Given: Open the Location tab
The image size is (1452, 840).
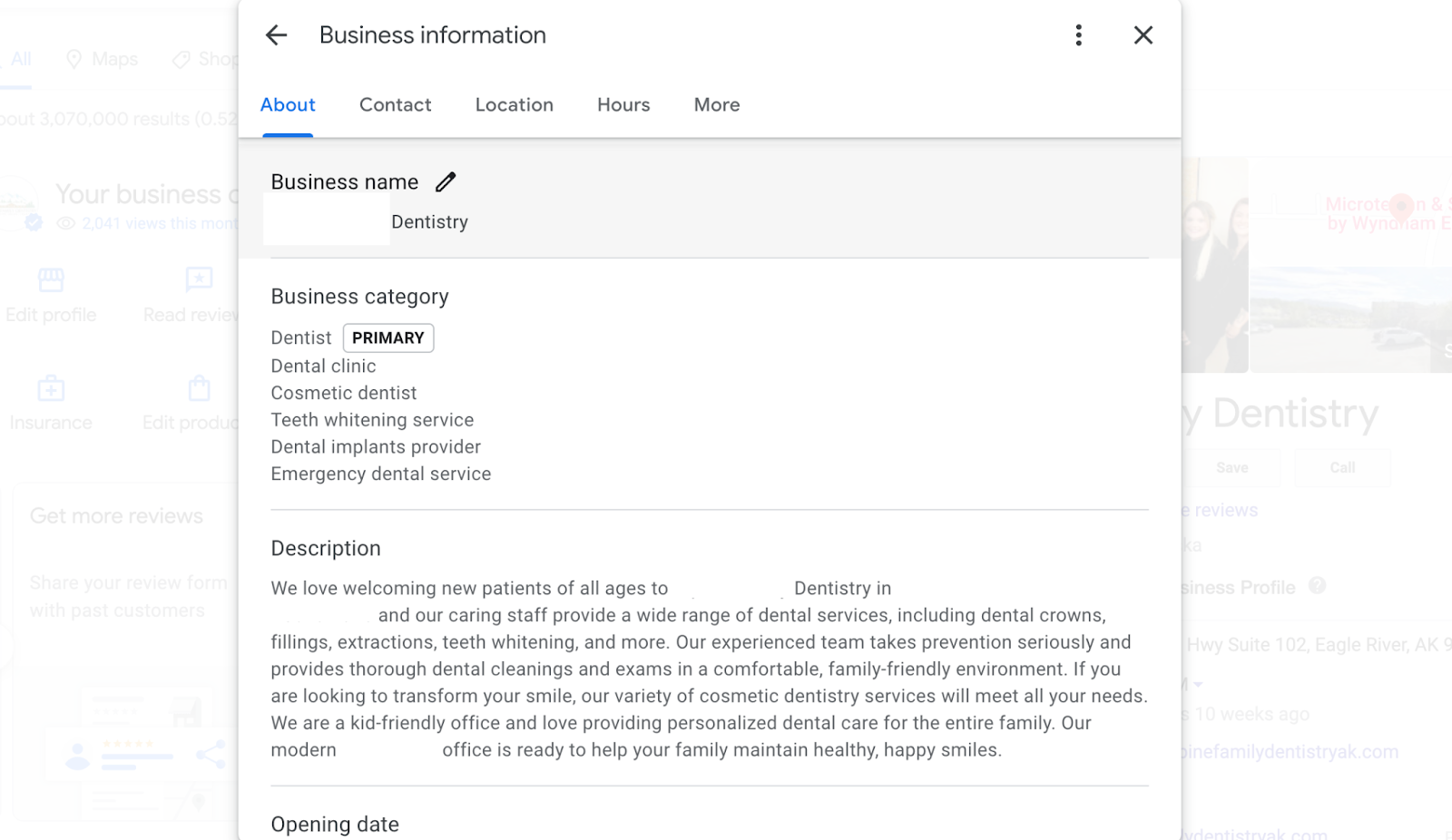Looking at the screenshot, I should [514, 105].
